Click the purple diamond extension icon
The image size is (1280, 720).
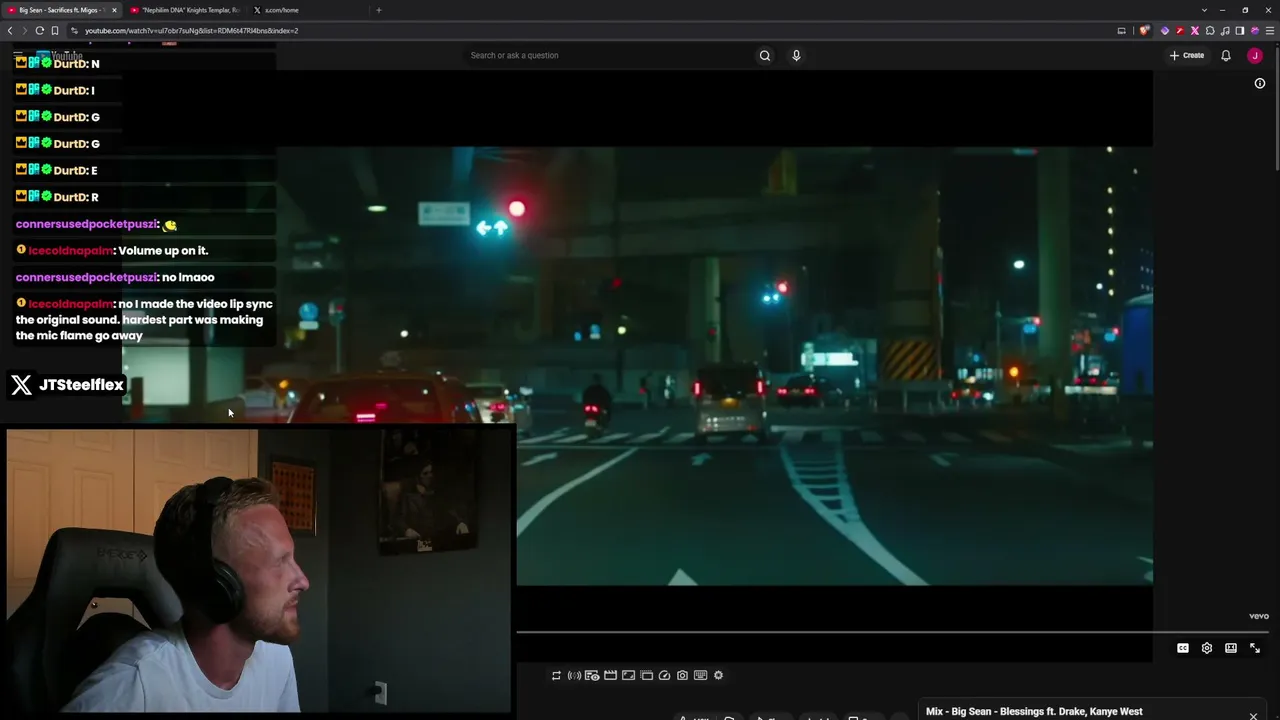click(x=1165, y=31)
